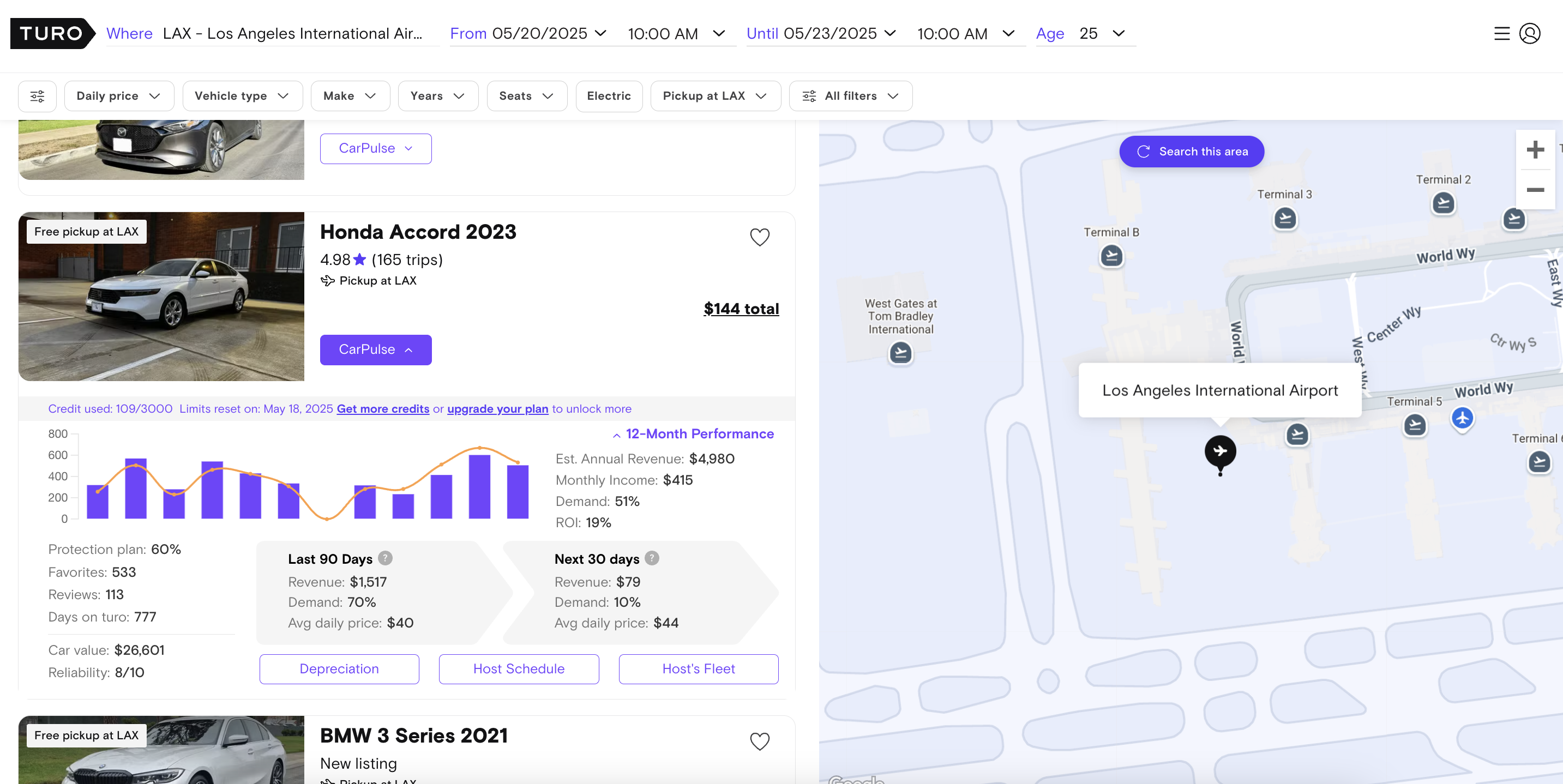Click the Terminal 5 map marker

[1415, 425]
